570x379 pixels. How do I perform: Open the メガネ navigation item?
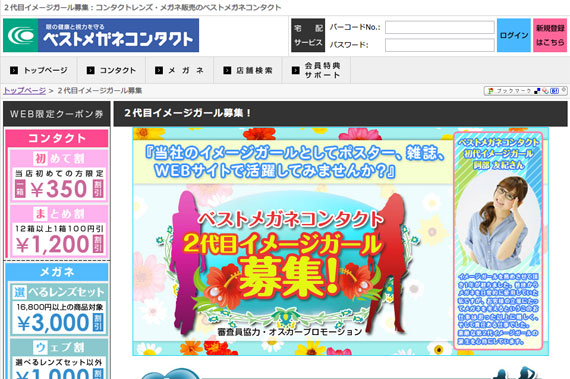180,70
